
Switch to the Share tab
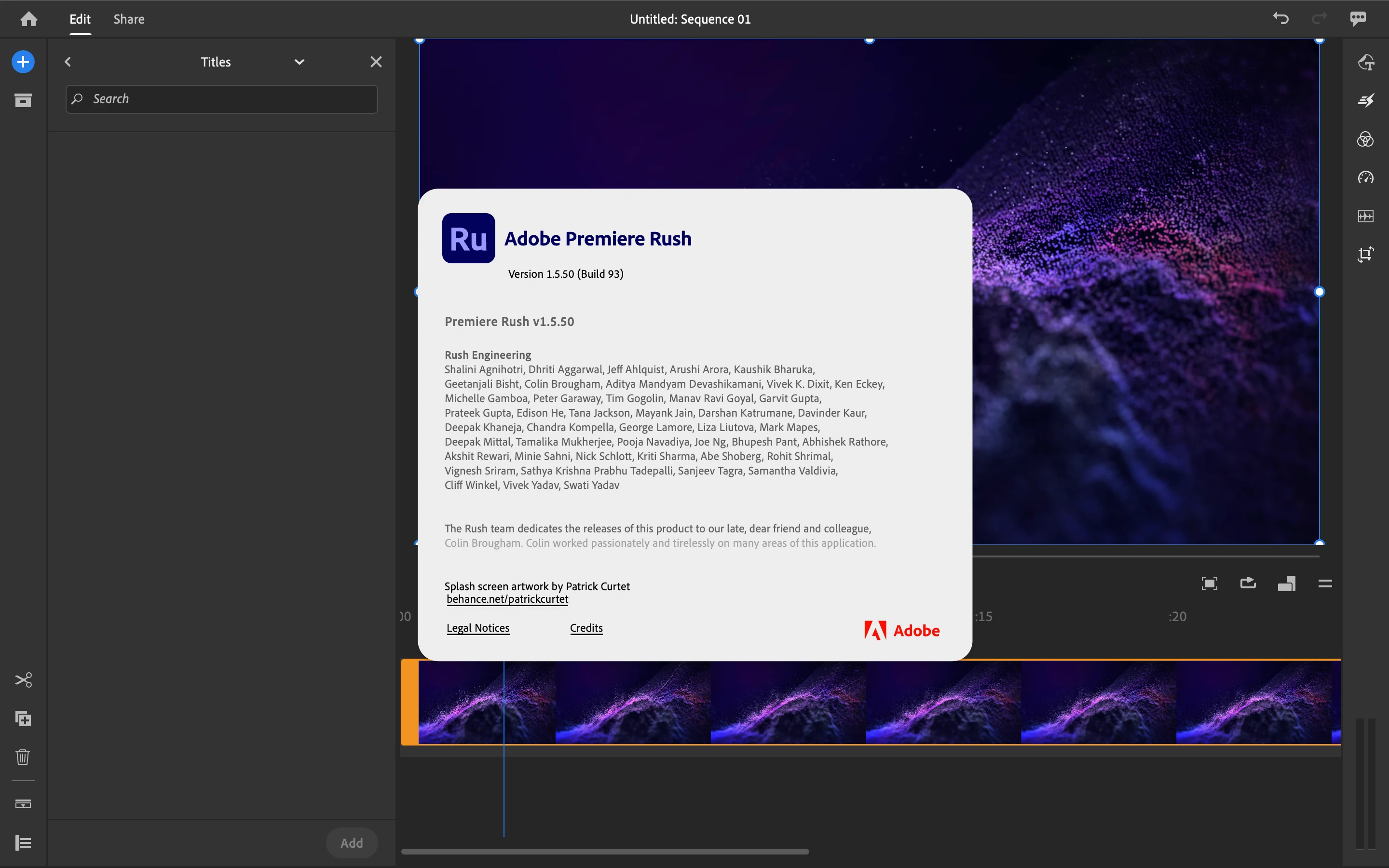point(129,19)
